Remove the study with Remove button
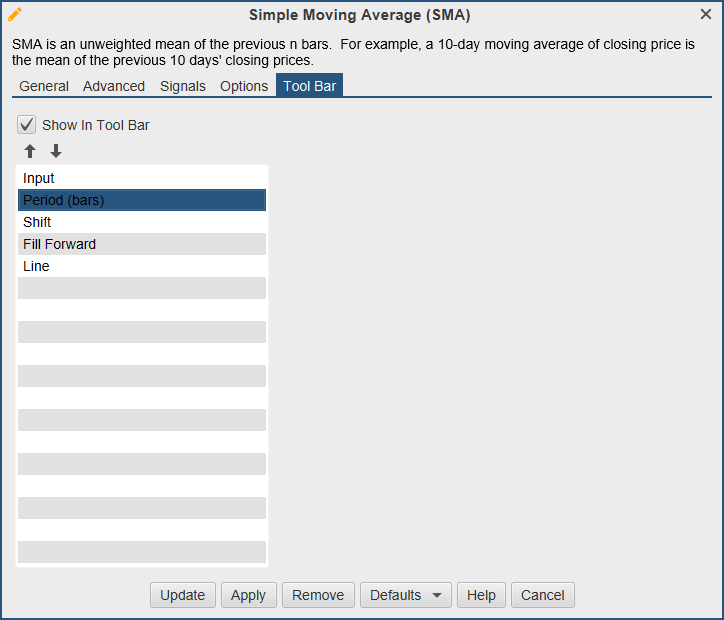The image size is (724, 620). [x=318, y=595]
